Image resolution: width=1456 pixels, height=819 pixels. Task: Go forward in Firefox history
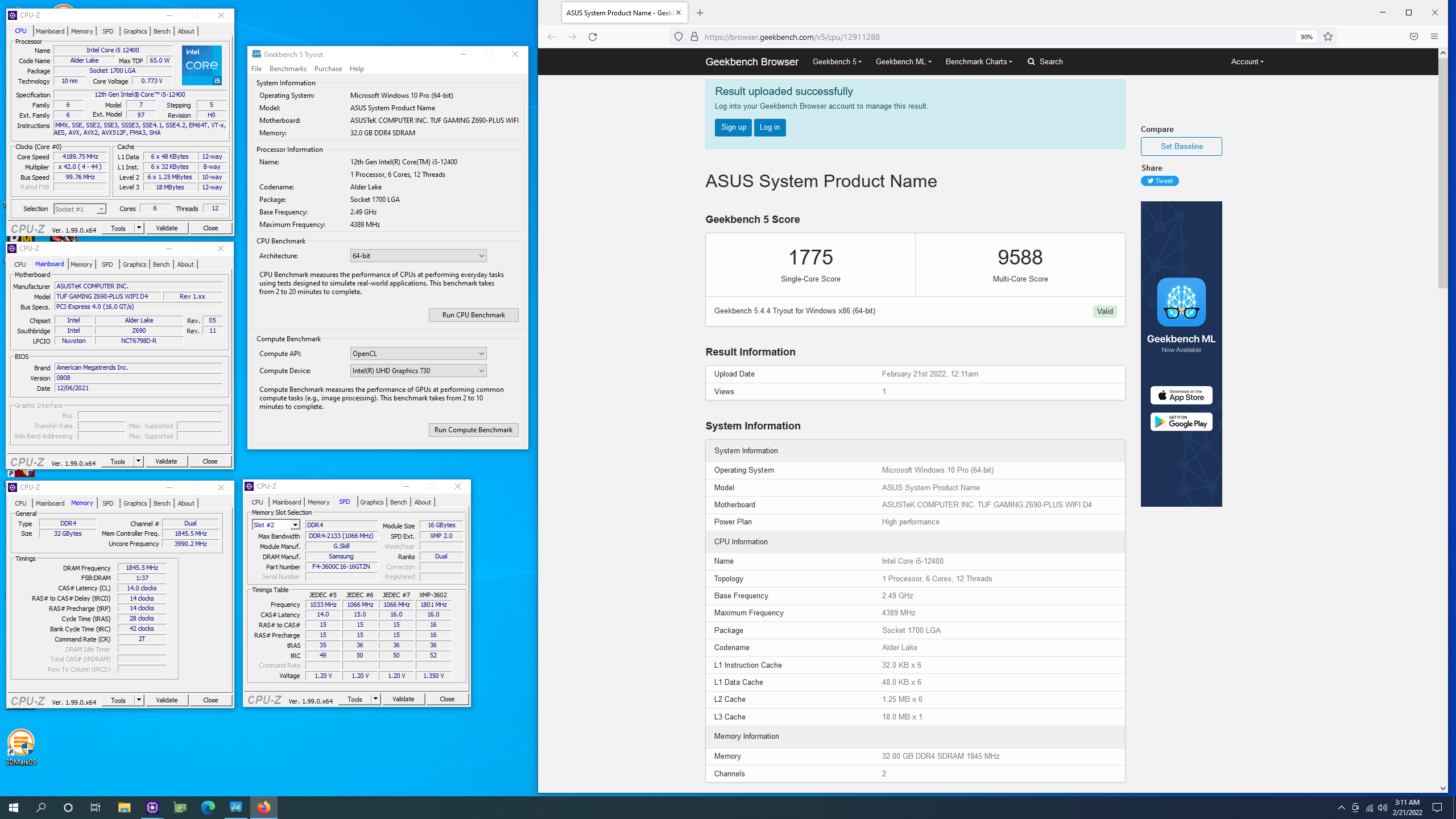click(x=572, y=37)
